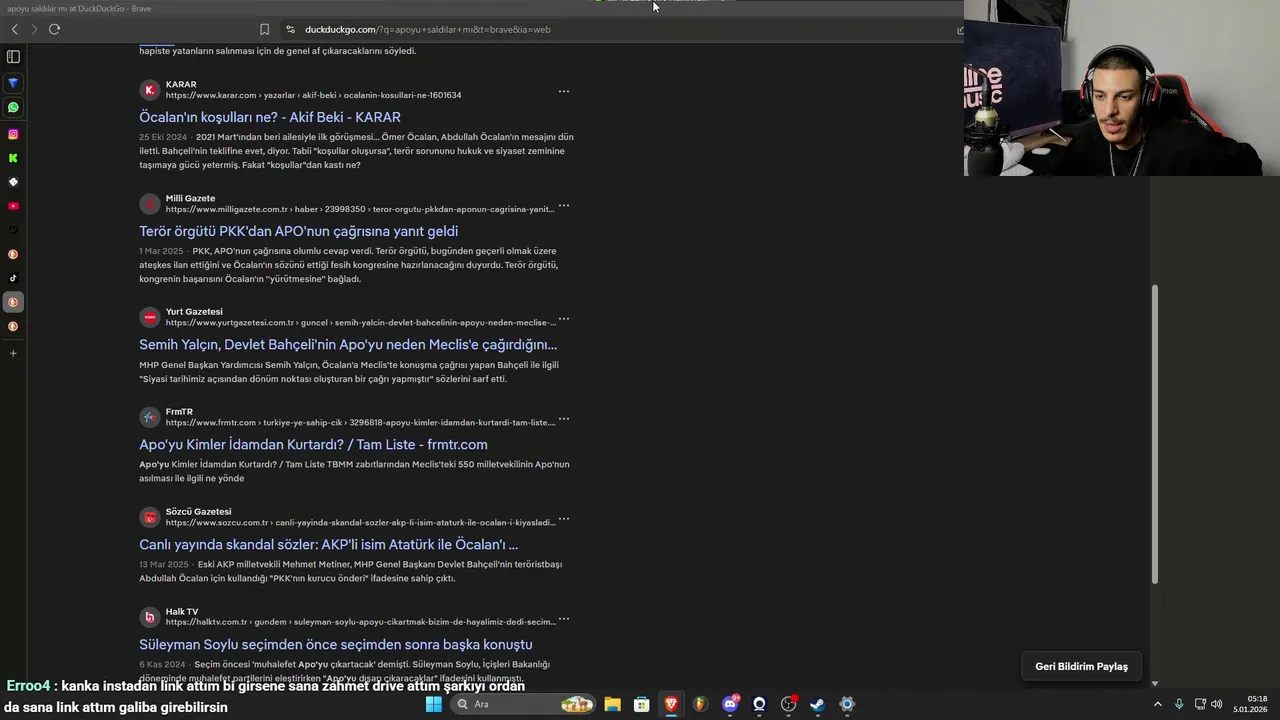The height and width of the screenshot is (720, 1280).
Task: Add a new tab with the plus icon
Action: coord(13,353)
